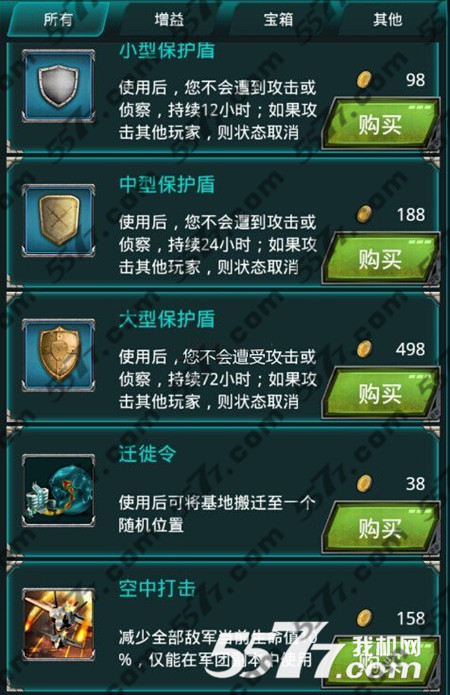450x695 pixels.
Task: Select the 所有 tab
Action: coord(58,19)
